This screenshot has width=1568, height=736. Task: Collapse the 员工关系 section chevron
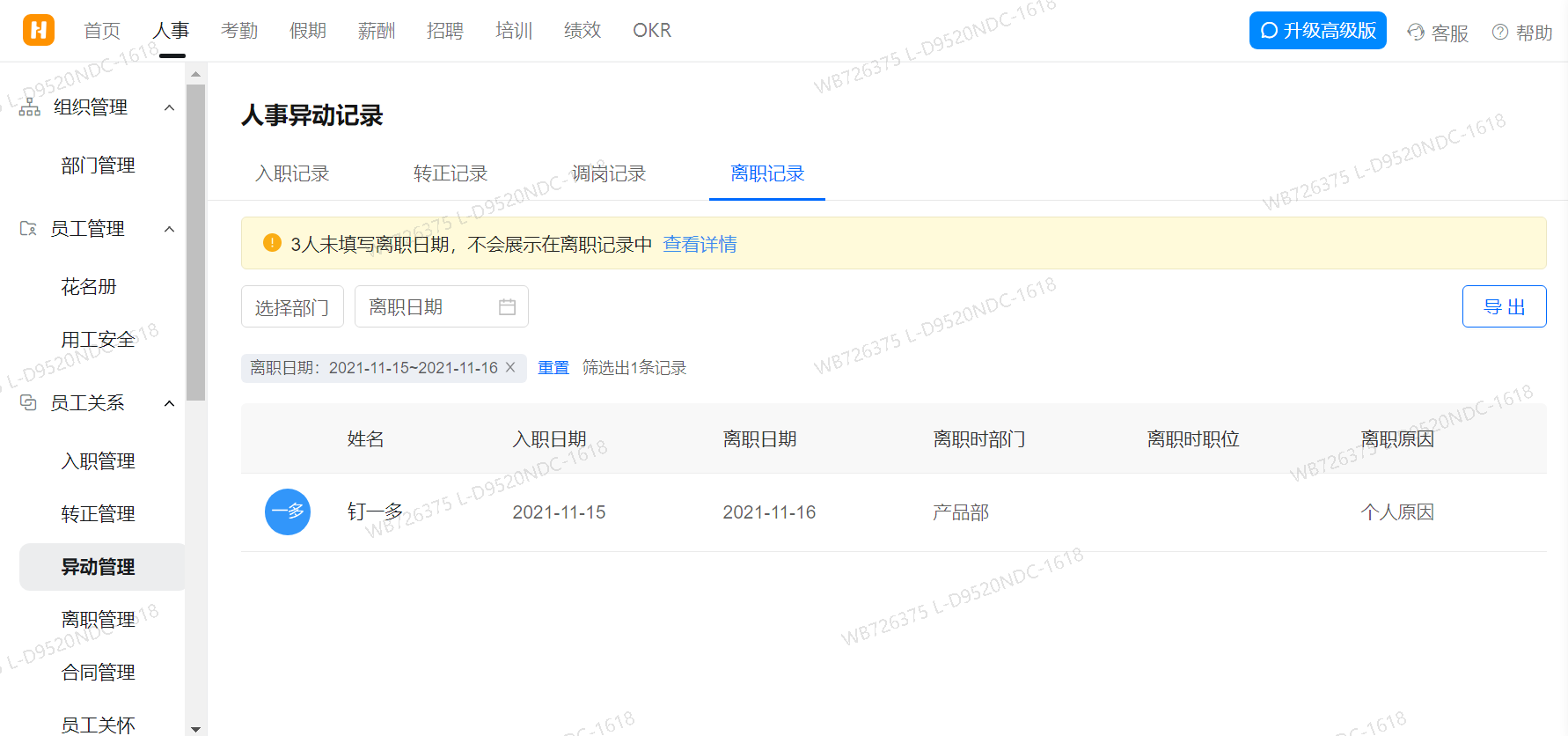coord(170,403)
